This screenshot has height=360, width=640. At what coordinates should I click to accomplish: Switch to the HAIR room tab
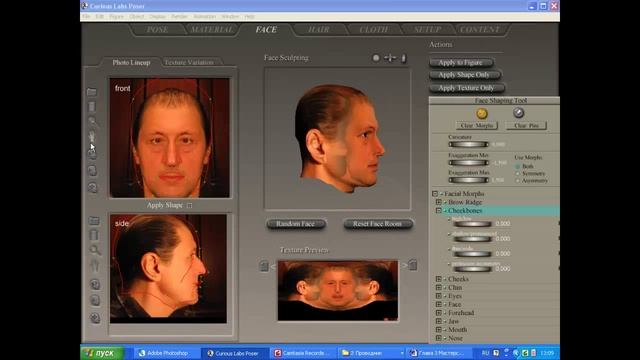point(319,30)
